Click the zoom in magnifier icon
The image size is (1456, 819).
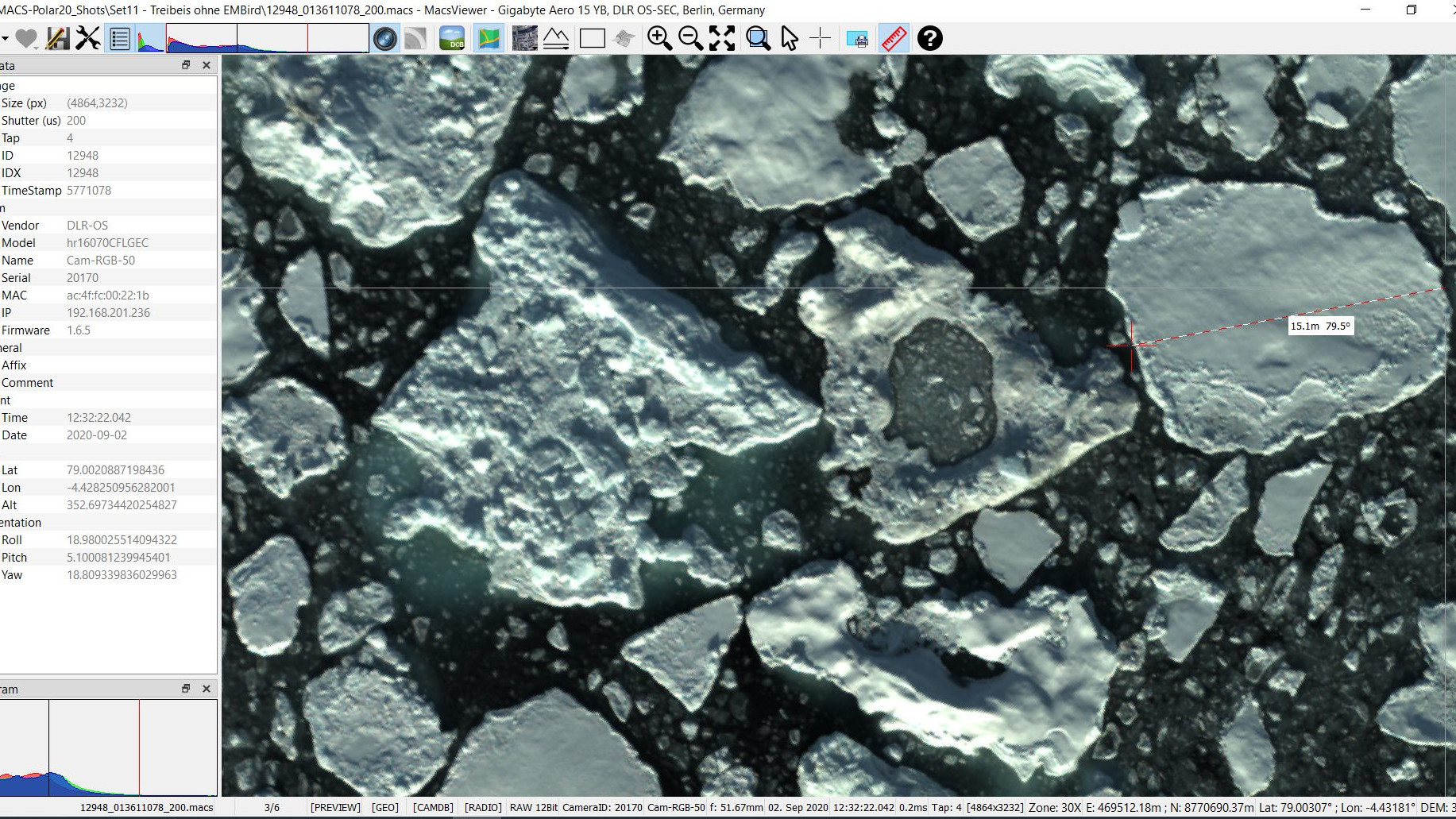coord(659,38)
